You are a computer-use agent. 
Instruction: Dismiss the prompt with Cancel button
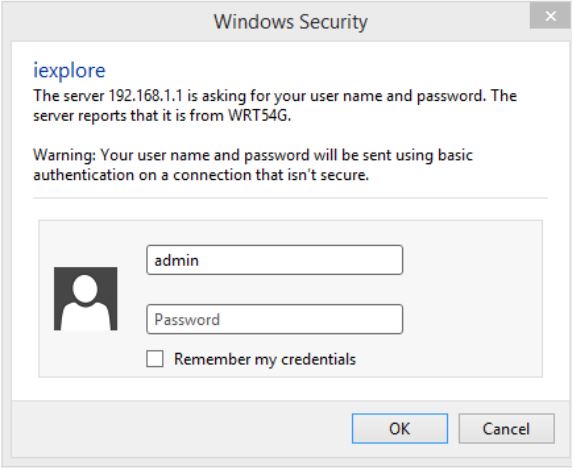click(506, 429)
